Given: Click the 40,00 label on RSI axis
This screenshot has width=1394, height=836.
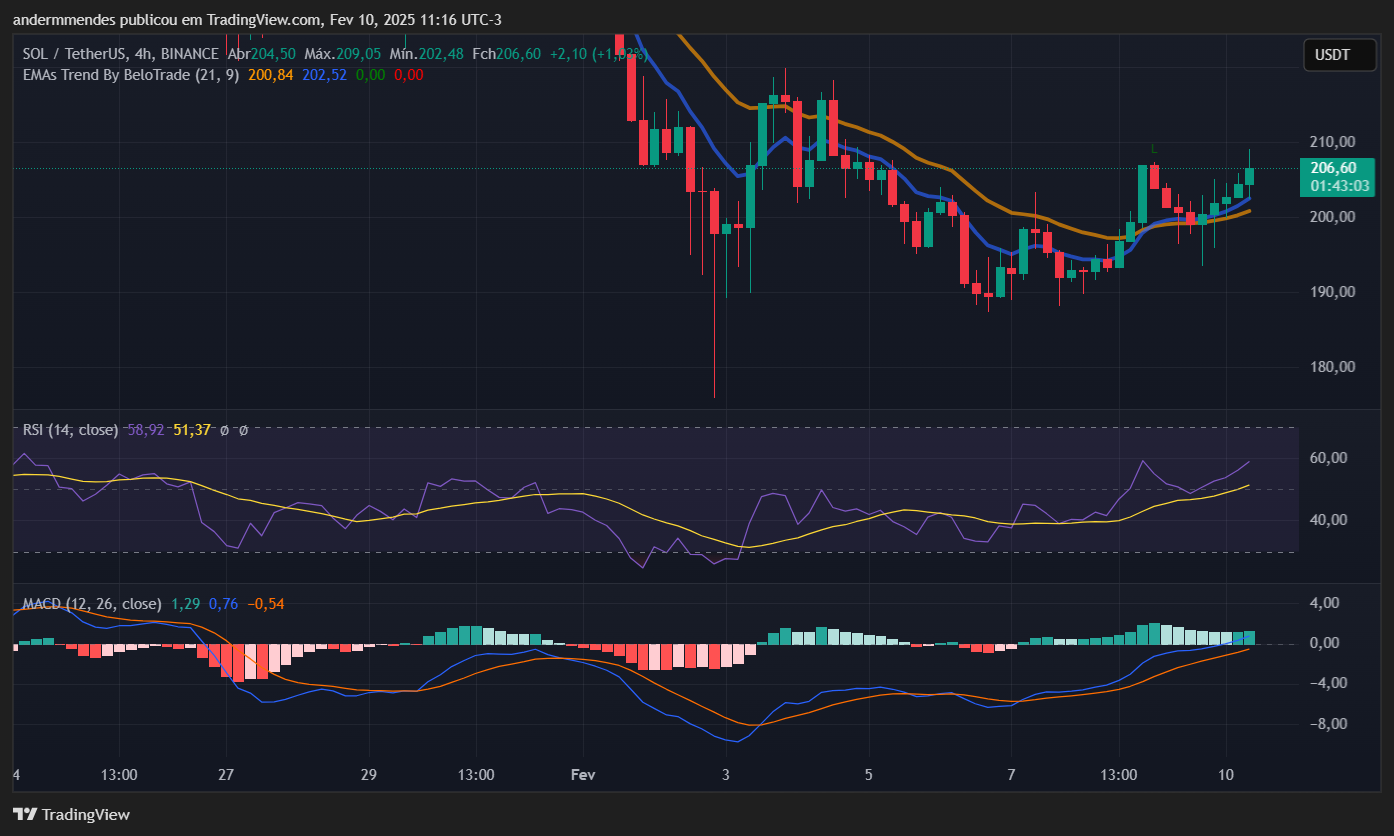Looking at the screenshot, I should (x=1328, y=520).
